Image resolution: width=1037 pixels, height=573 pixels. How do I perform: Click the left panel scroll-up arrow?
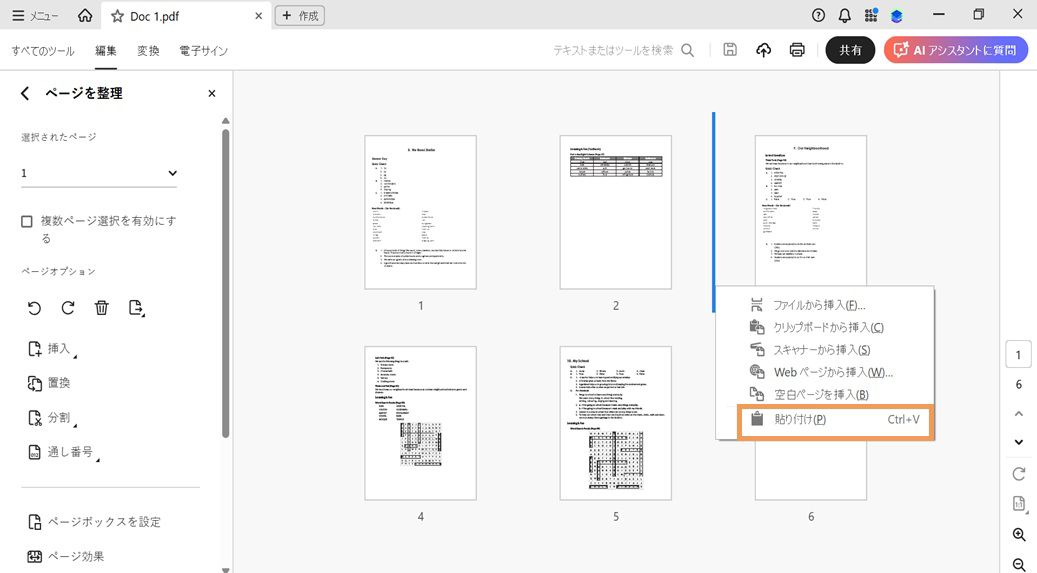point(226,121)
